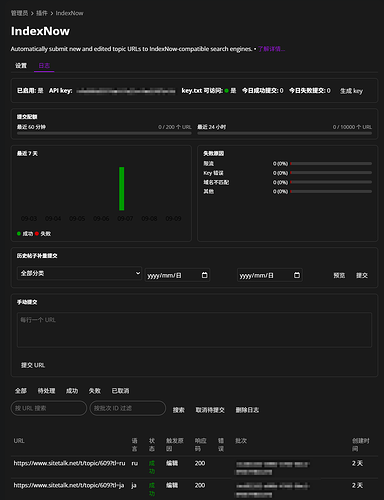Click the '2 天' time in ru row
This screenshot has height=500, width=384.
(x=357, y=463)
